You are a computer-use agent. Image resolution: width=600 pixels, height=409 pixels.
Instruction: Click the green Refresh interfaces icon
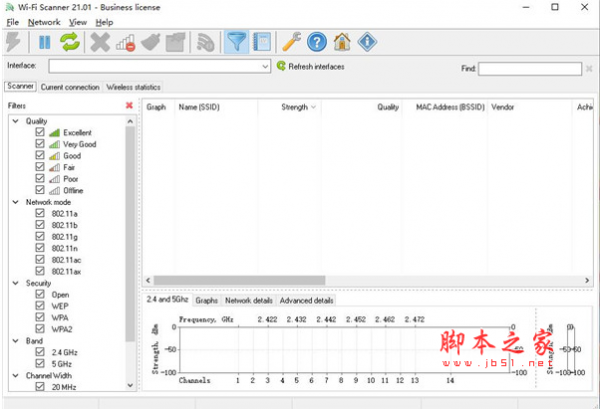click(281, 66)
